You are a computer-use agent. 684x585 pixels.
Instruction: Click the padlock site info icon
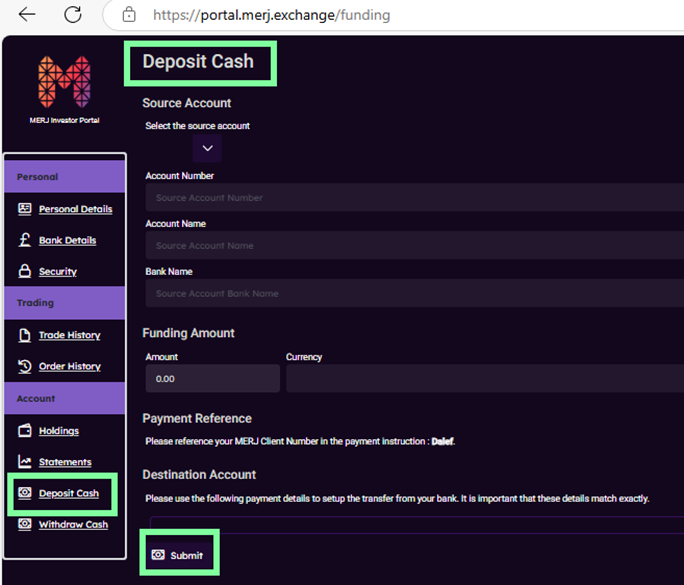[x=128, y=15]
